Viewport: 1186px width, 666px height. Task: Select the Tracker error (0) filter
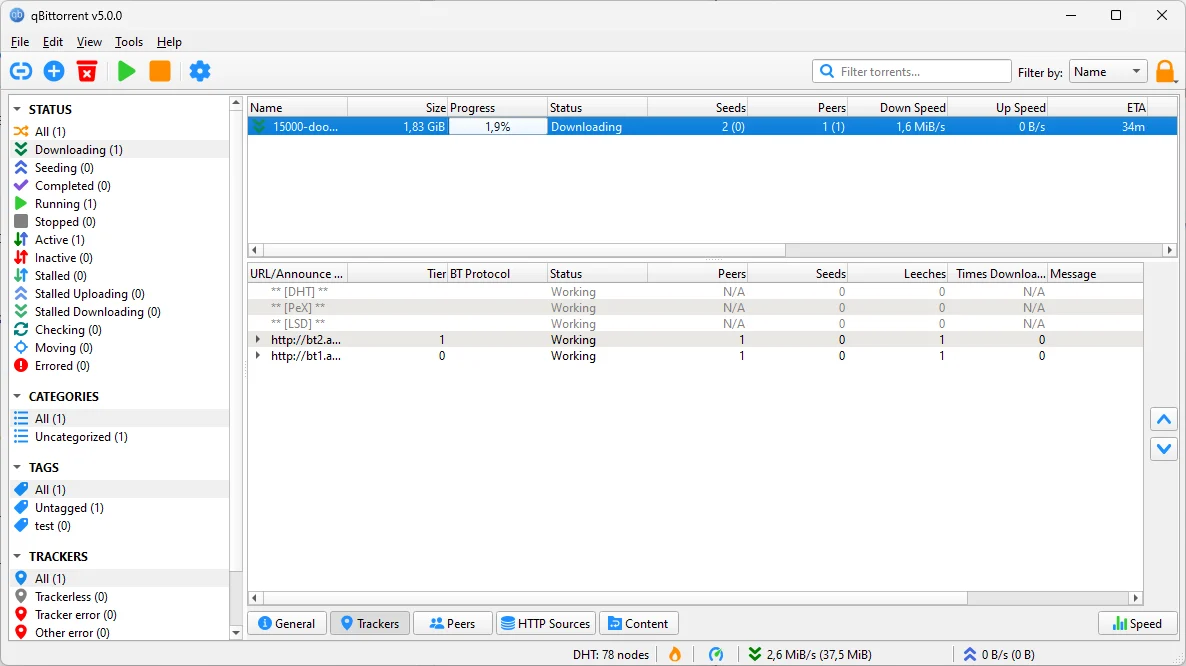[x=120, y=615]
